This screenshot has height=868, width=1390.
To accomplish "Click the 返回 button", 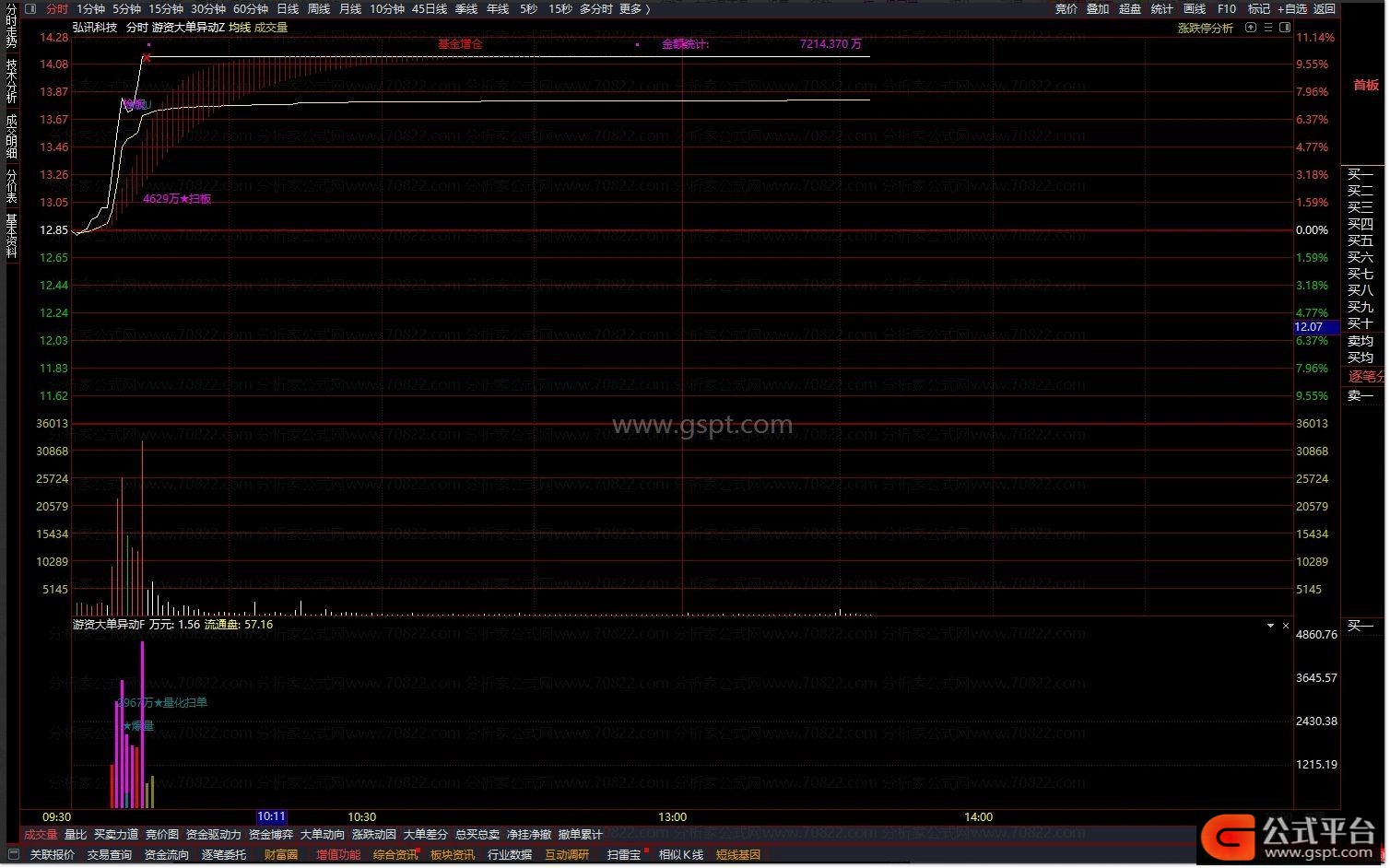I will coord(1325,9).
